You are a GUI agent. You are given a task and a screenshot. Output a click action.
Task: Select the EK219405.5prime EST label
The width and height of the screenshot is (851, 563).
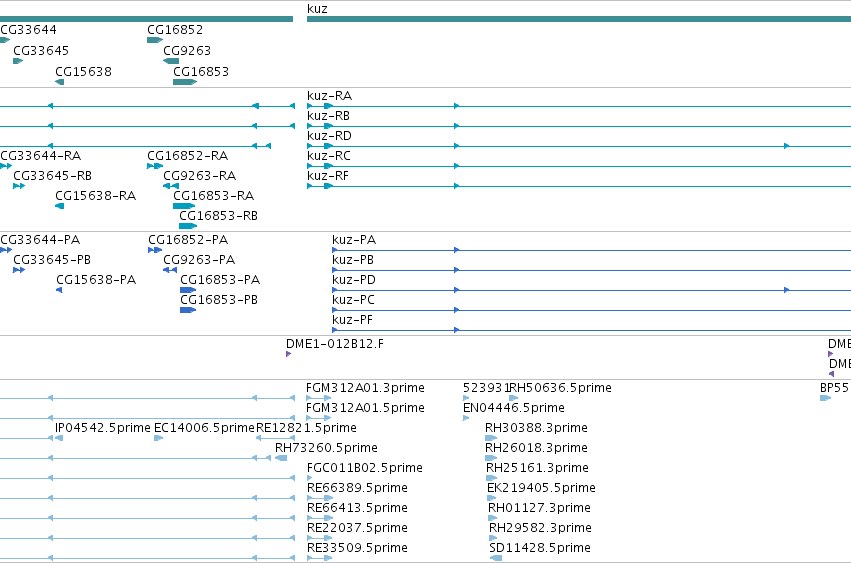tap(541, 489)
